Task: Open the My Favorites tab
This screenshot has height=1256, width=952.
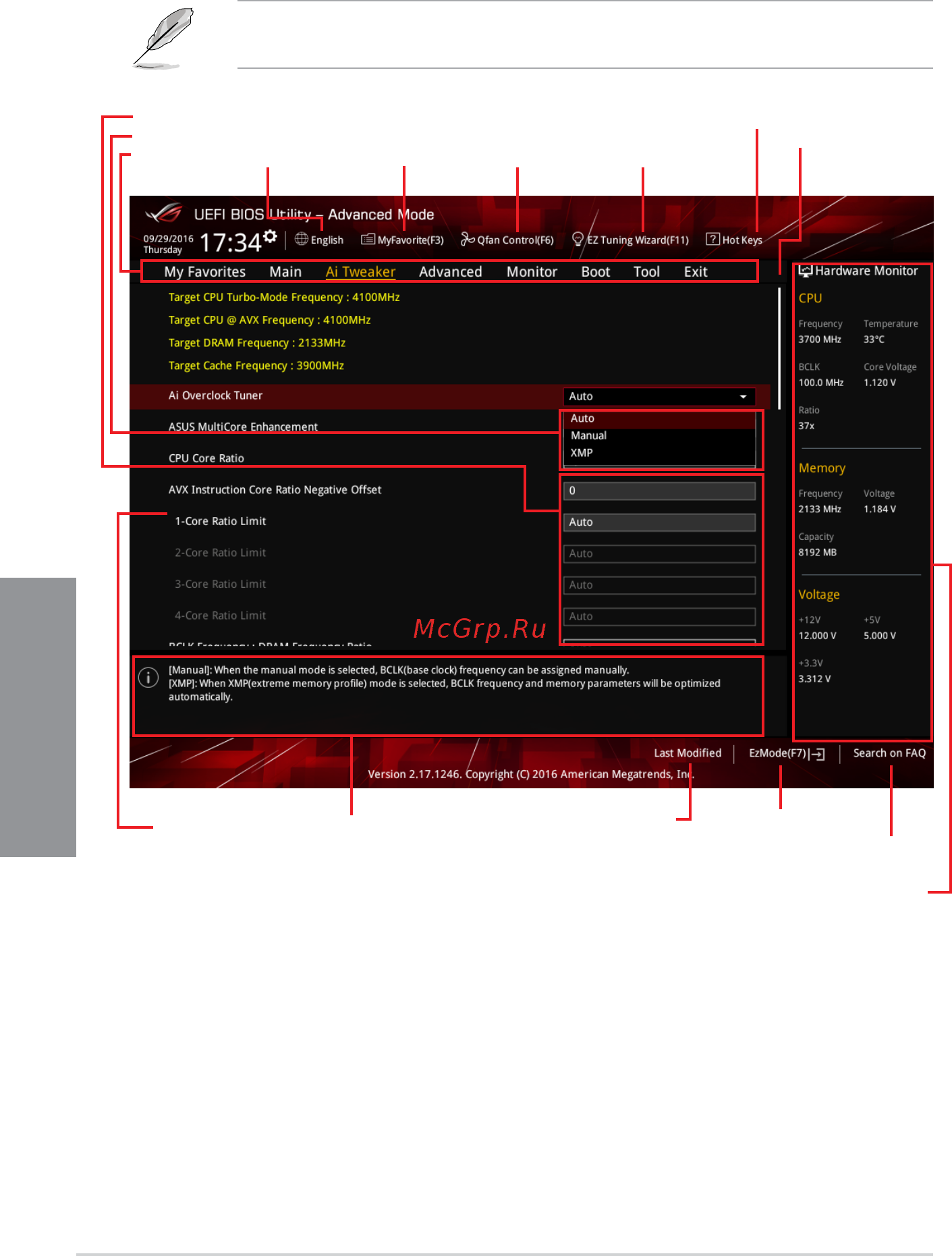Action: pos(205,272)
